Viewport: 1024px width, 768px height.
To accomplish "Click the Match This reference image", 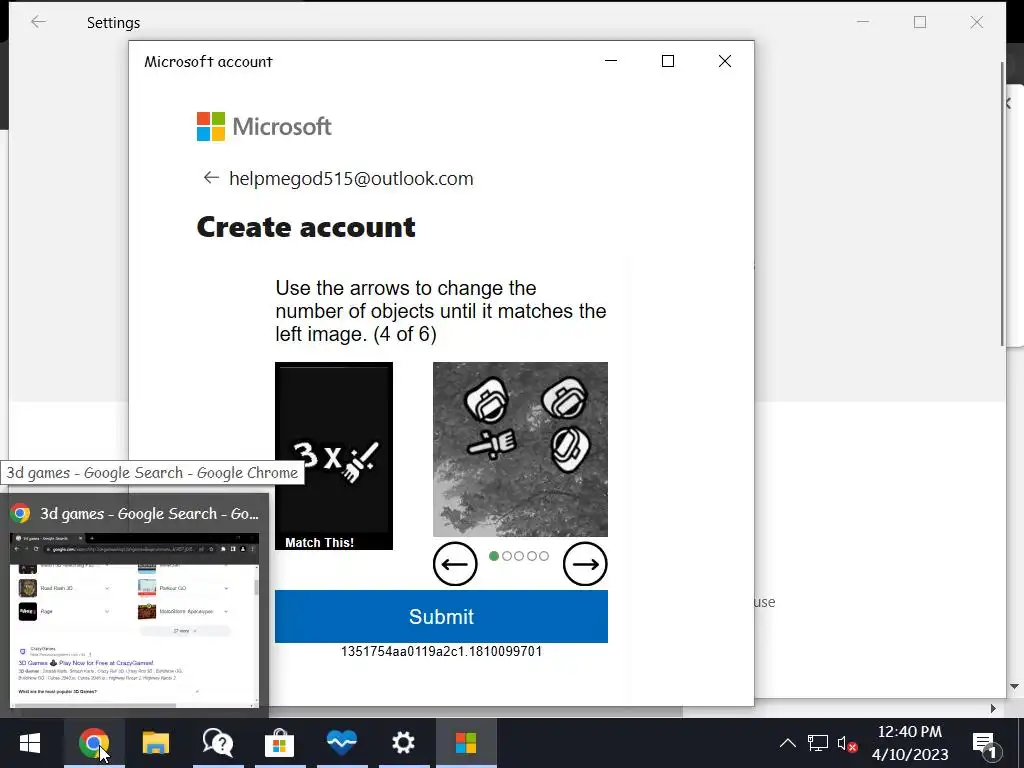I will pos(334,456).
